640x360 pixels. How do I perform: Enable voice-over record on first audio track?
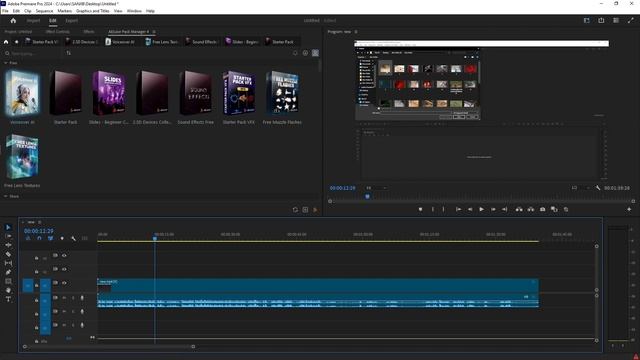tap(82, 298)
